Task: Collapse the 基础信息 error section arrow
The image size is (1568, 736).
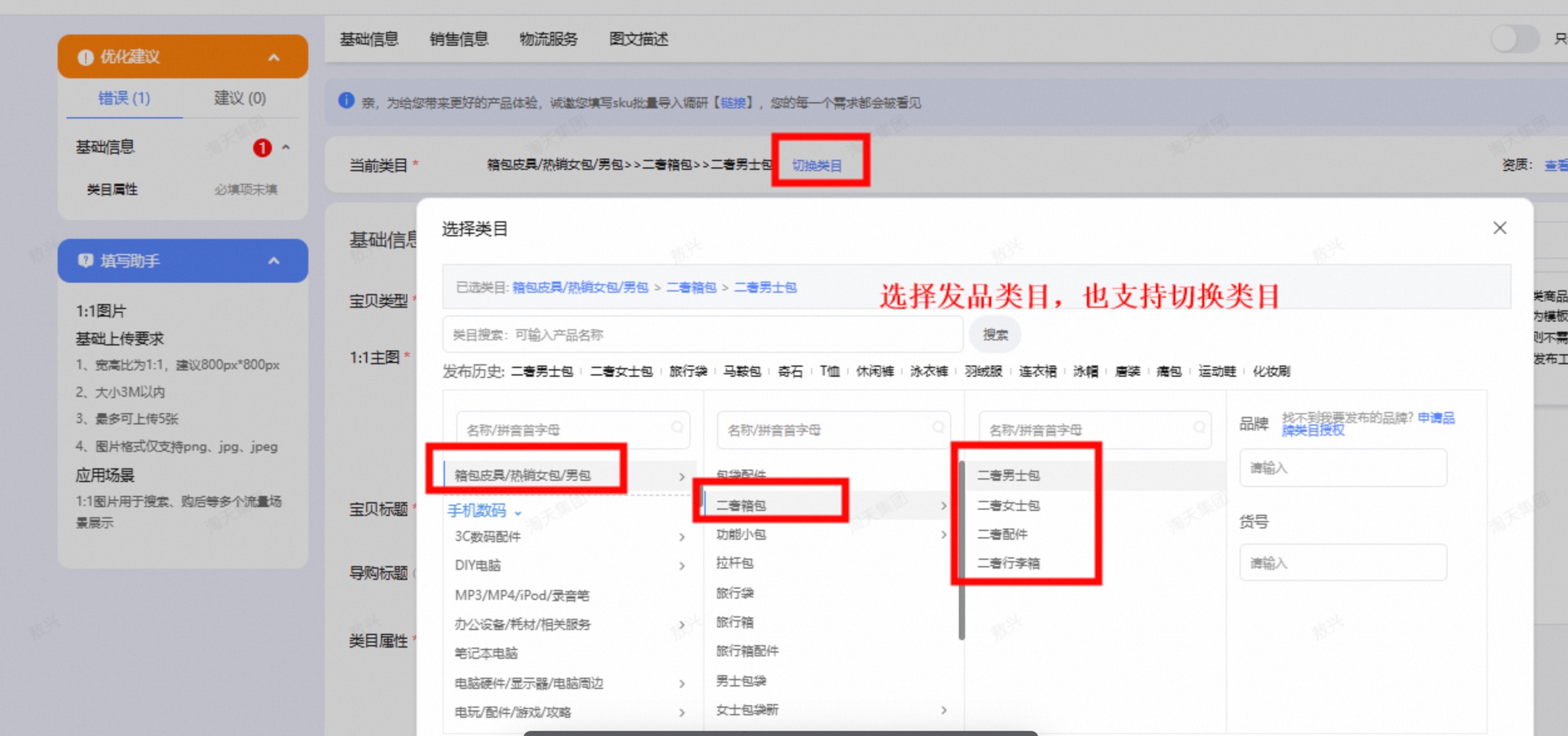Action: (x=286, y=147)
